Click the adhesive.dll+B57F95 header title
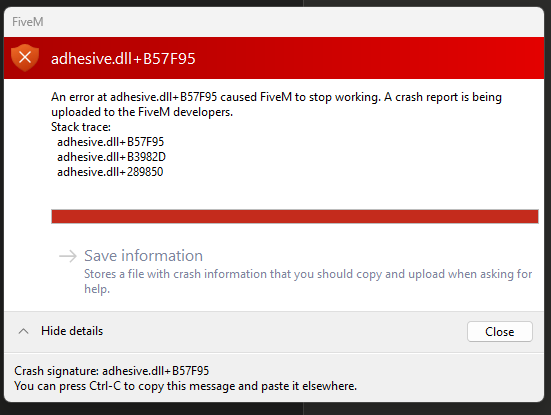551x415 pixels. click(123, 59)
